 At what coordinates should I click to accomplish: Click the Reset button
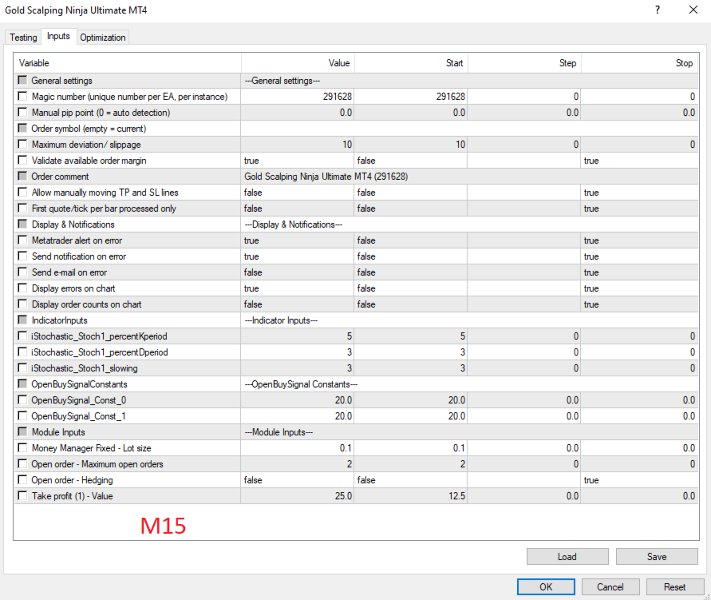pyautogui.click(x=675, y=587)
